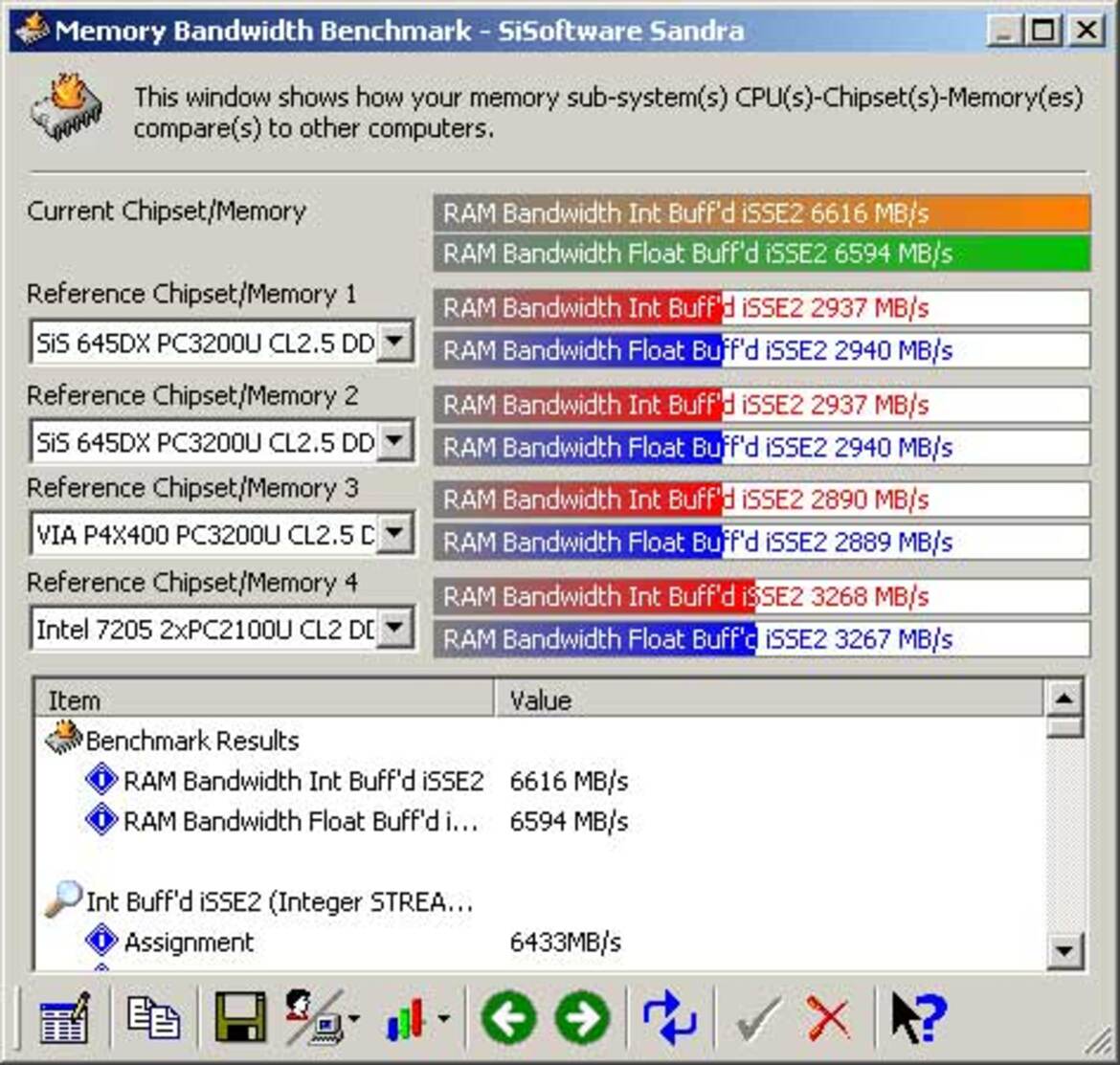The image size is (1120, 1065).
Task: Click info icon for RAM Bandwidth Int row
Action: pos(101,780)
